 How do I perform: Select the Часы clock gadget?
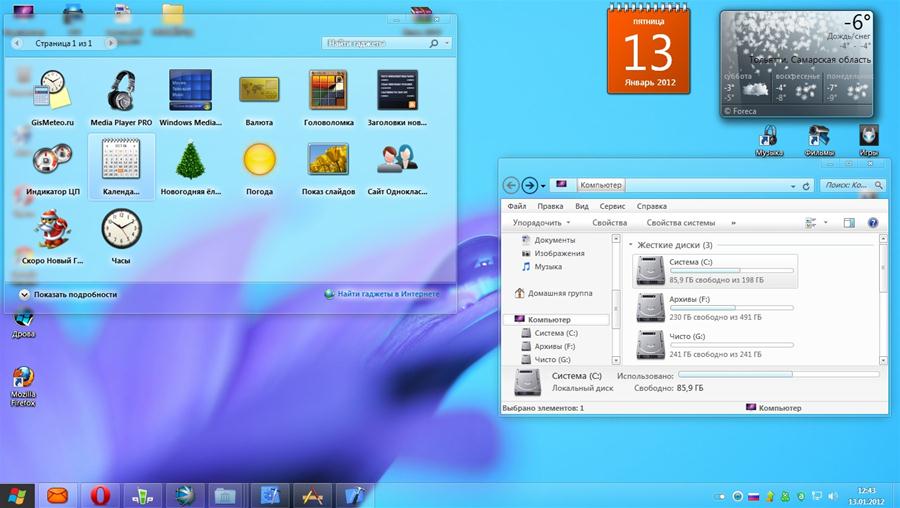[x=121, y=232]
